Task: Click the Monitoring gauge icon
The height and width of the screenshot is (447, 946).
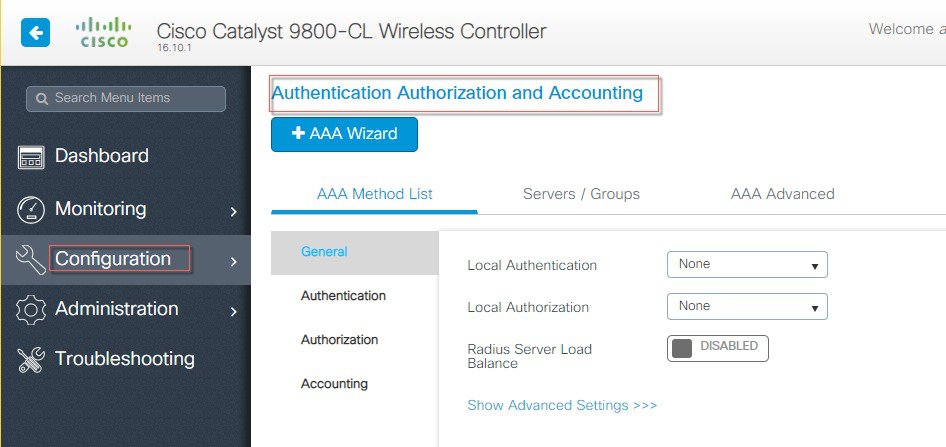Action: [31, 209]
